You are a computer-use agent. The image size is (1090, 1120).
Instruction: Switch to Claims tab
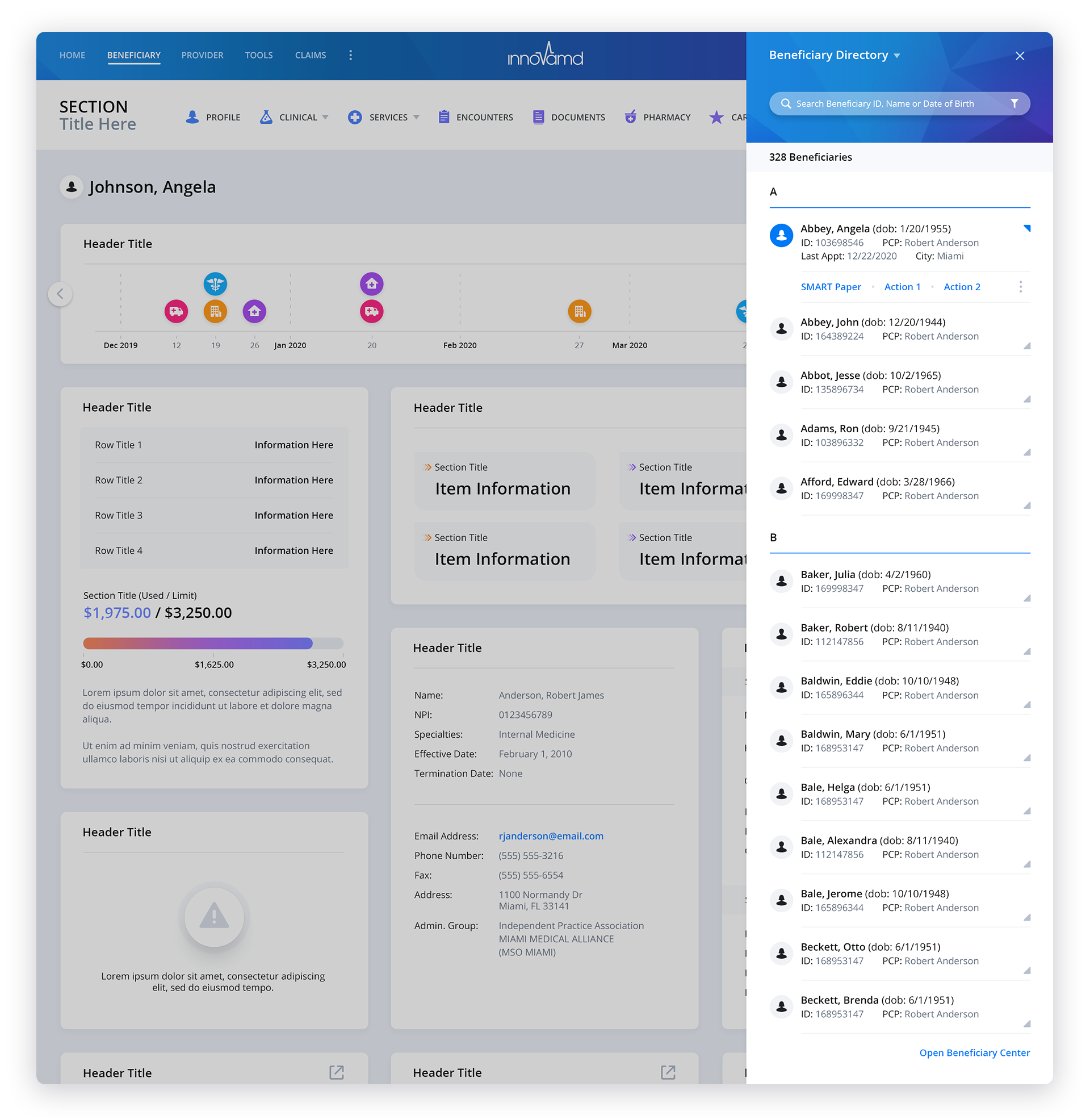click(x=311, y=55)
